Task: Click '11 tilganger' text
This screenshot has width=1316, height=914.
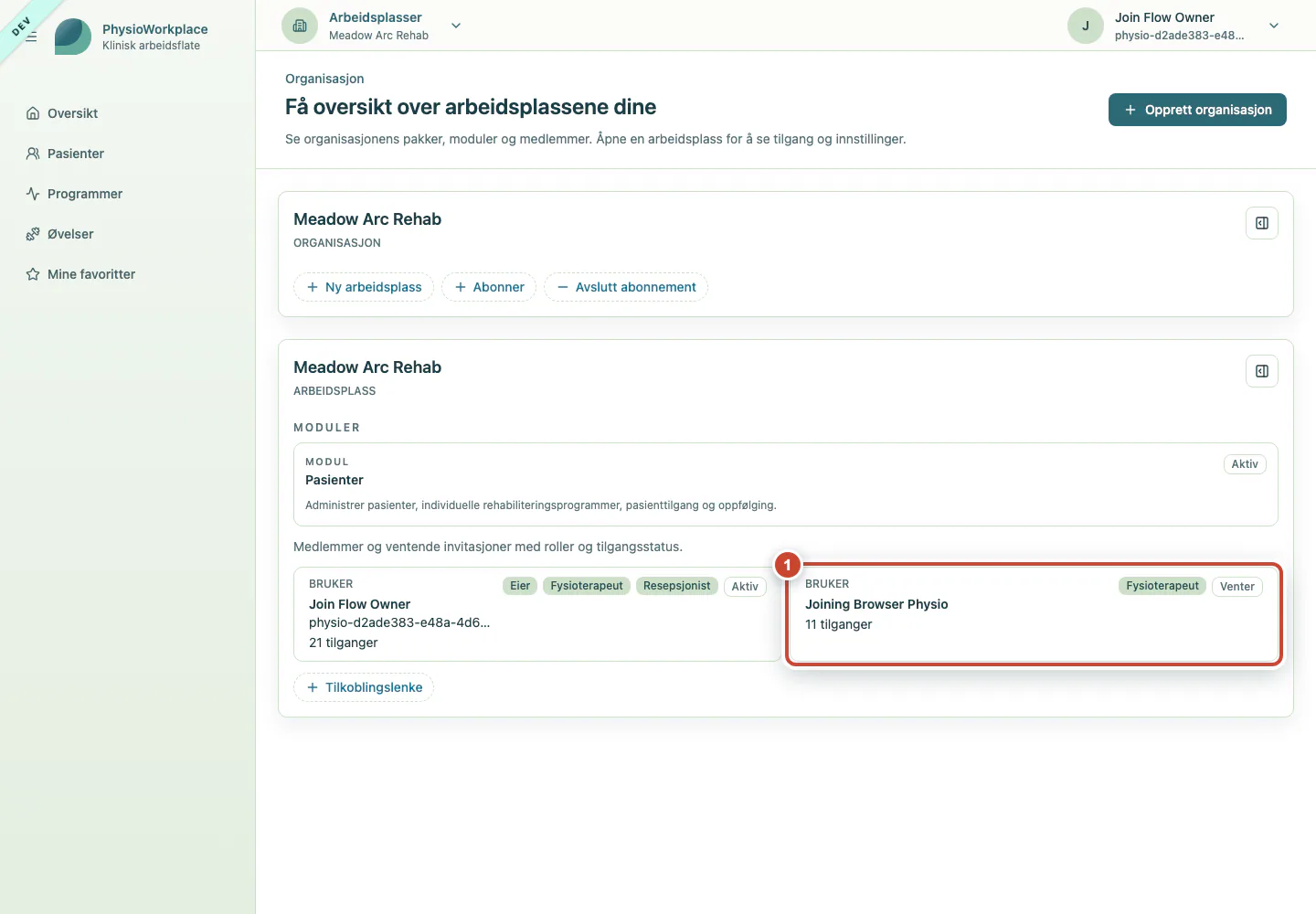Action: pyautogui.click(x=839, y=624)
